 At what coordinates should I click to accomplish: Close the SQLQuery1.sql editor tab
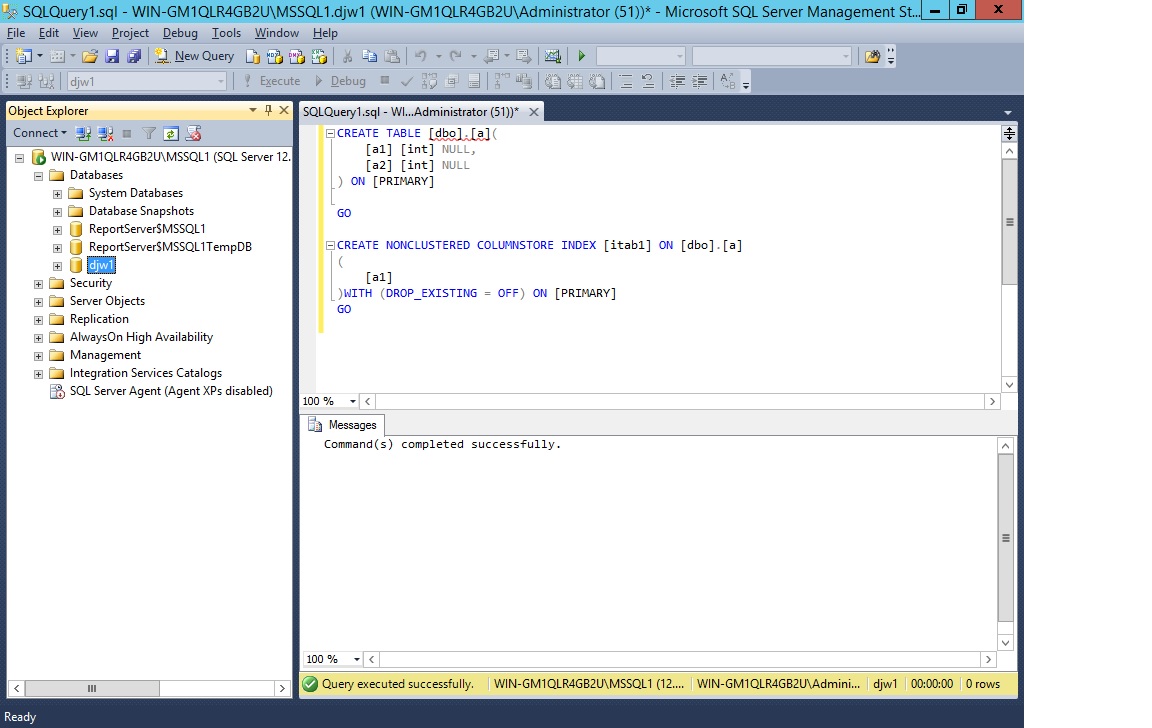(533, 113)
